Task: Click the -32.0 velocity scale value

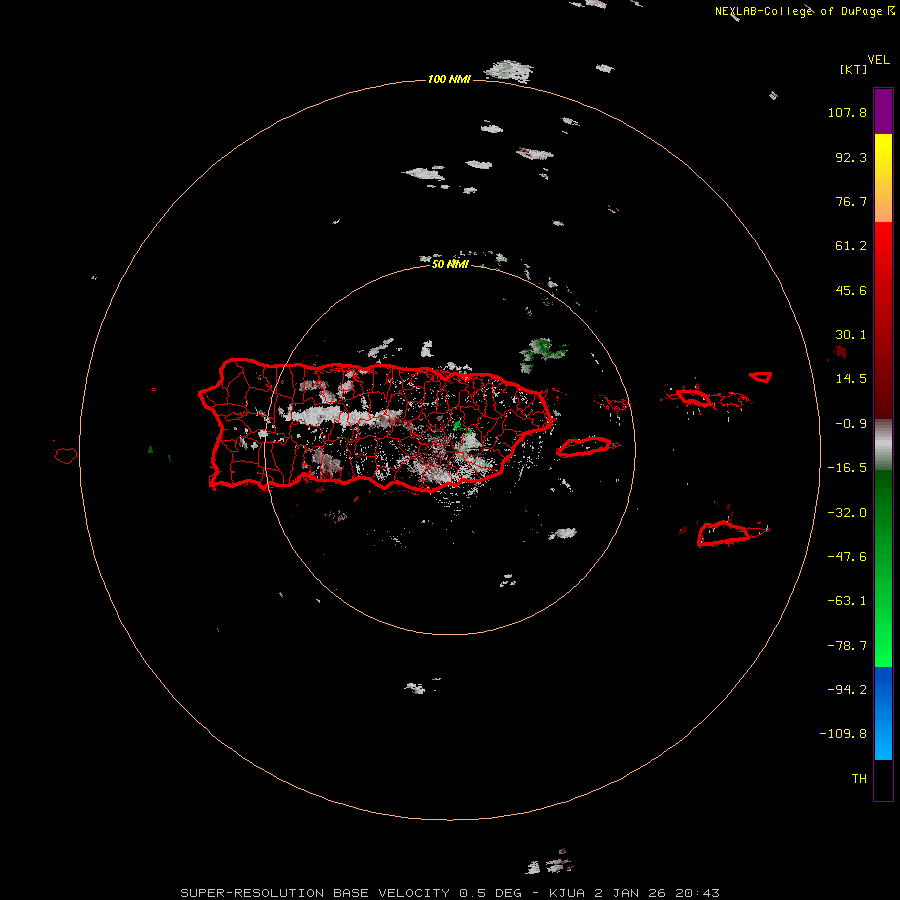Action: (x=847, y=513)
